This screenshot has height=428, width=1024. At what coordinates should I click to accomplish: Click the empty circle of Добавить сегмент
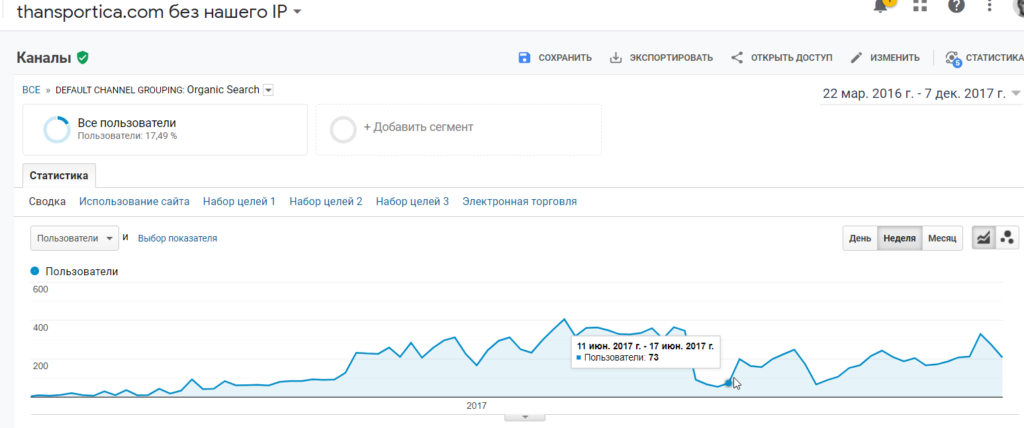pos(343,129)
